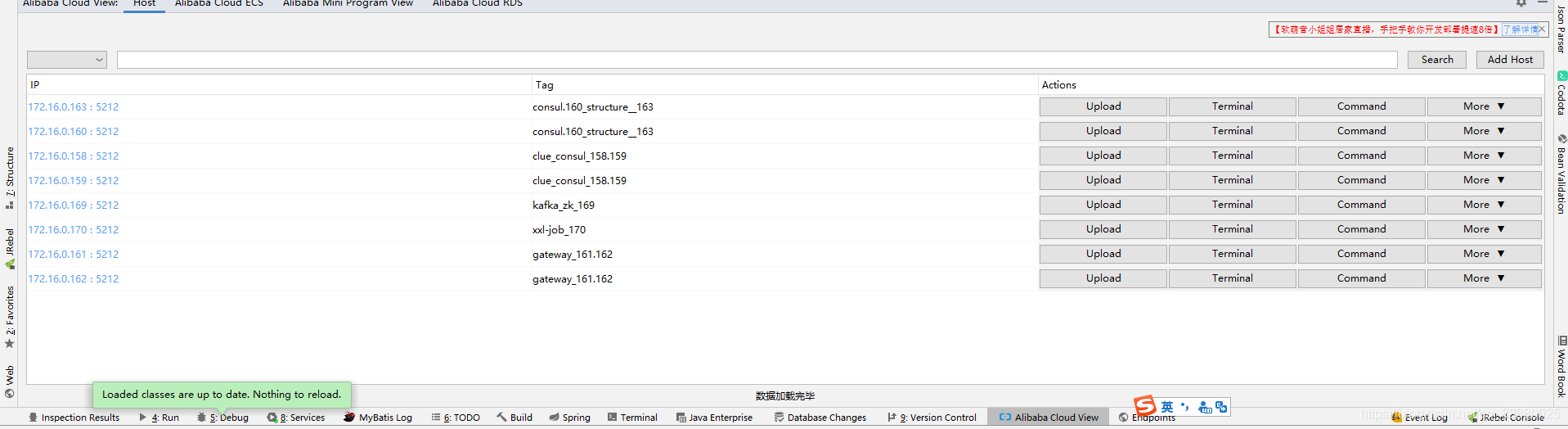The width and height of the screenshot is (1568, 429).
Task: Open Bean Validation side panel
Action: [x=1561, y=174]
